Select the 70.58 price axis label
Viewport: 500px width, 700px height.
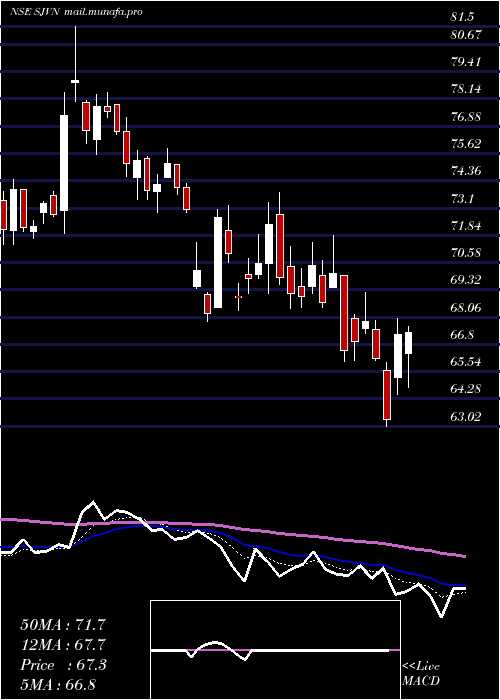click(x=466, y=253)
